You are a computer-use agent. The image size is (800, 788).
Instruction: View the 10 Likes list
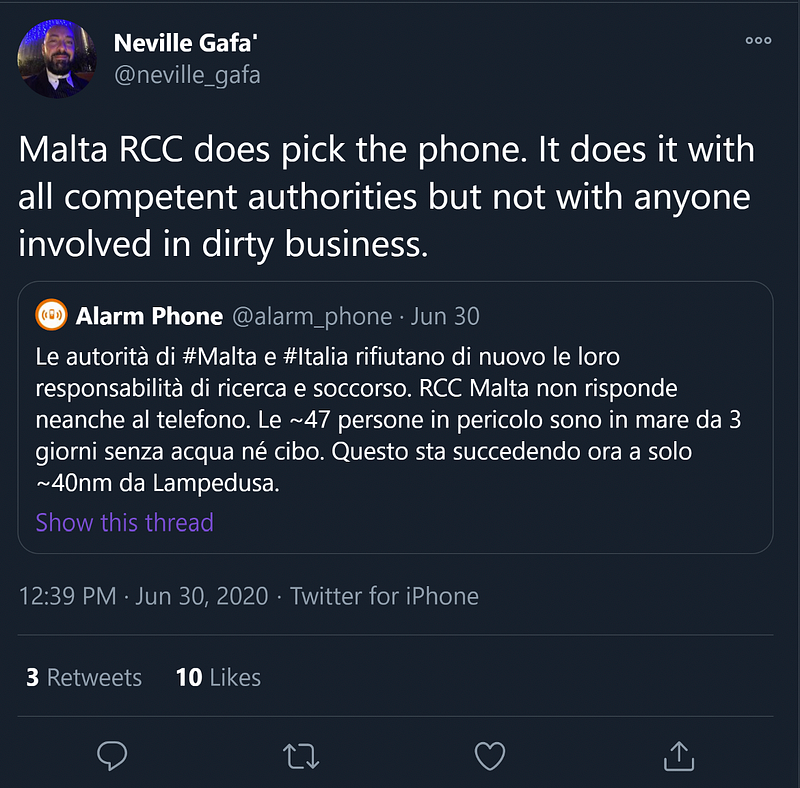point(218,677)
